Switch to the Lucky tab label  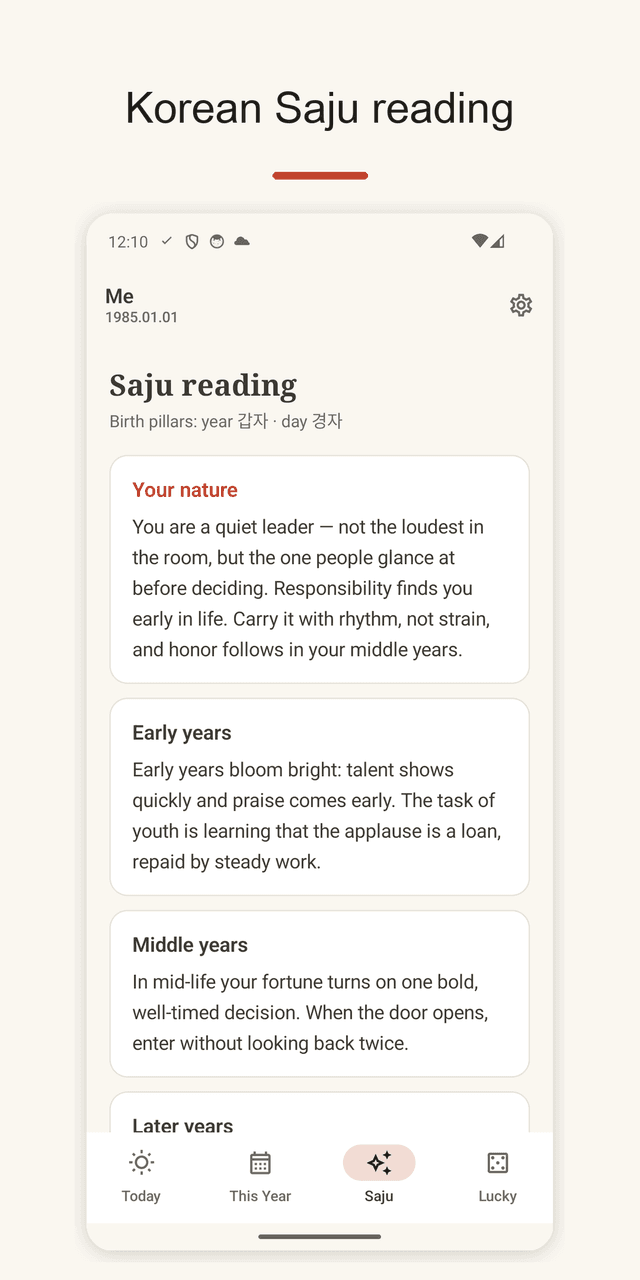(x=497, y=1196)
